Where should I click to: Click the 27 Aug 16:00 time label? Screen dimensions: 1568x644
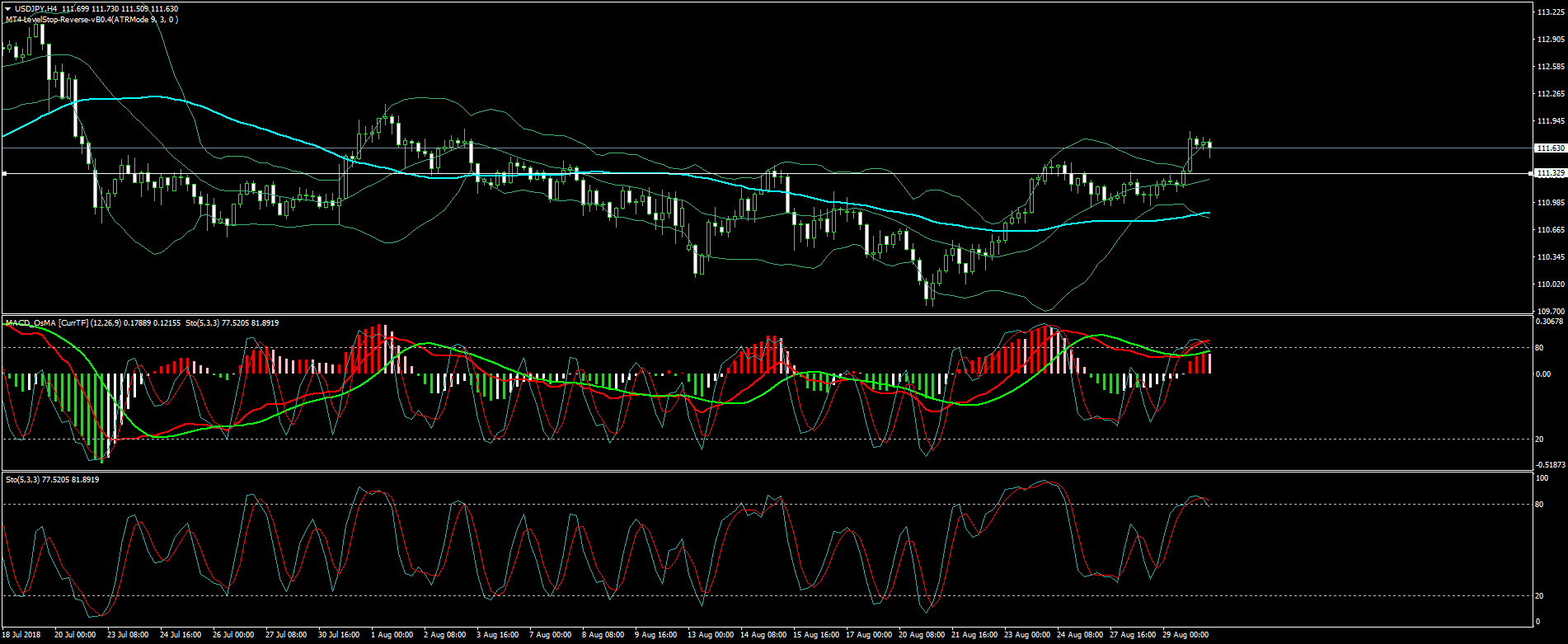pyautogui.click(x=1133, y=635)
